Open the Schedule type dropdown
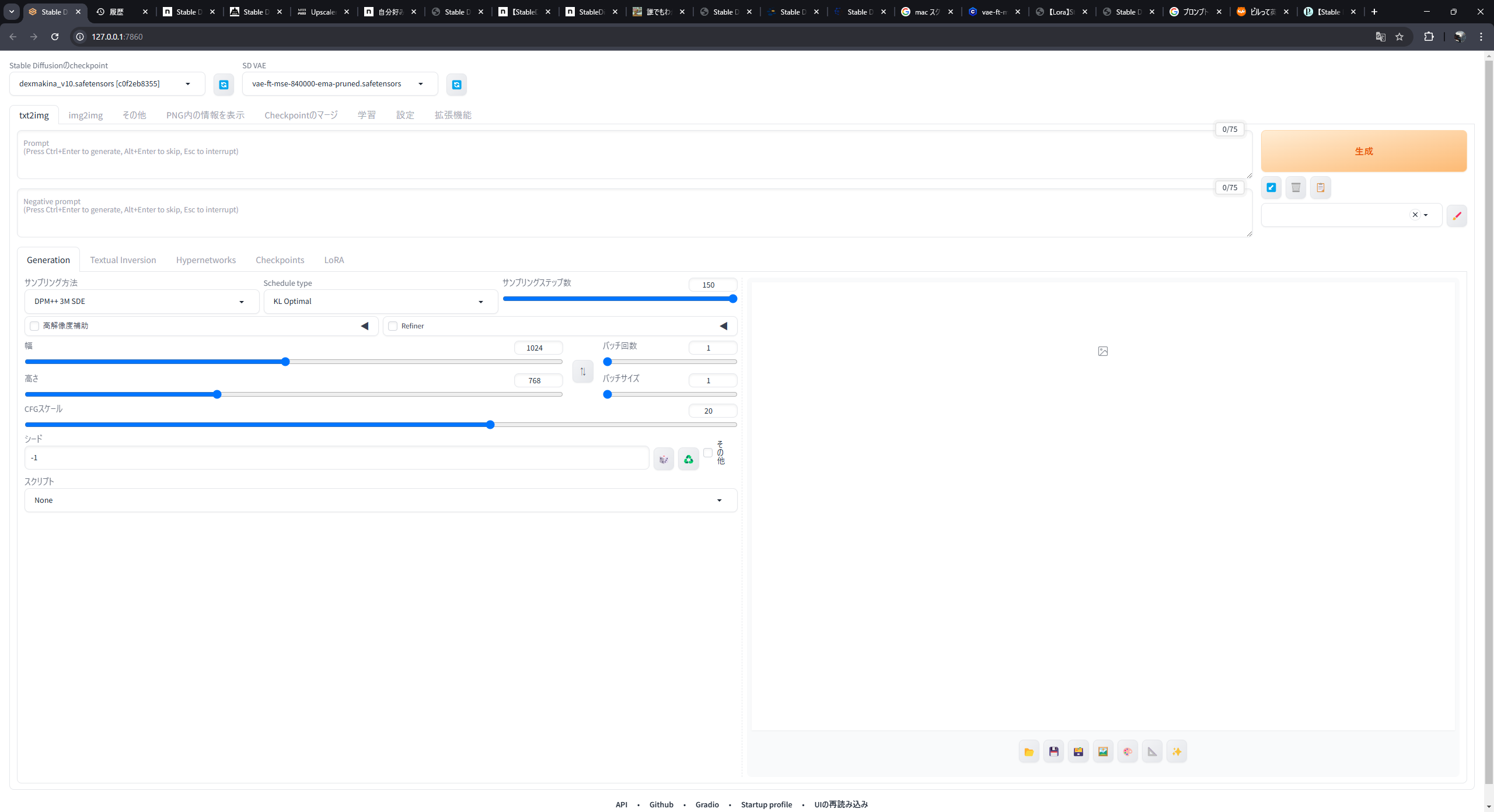Screen dimensions: 1494x812 (380, 302)
